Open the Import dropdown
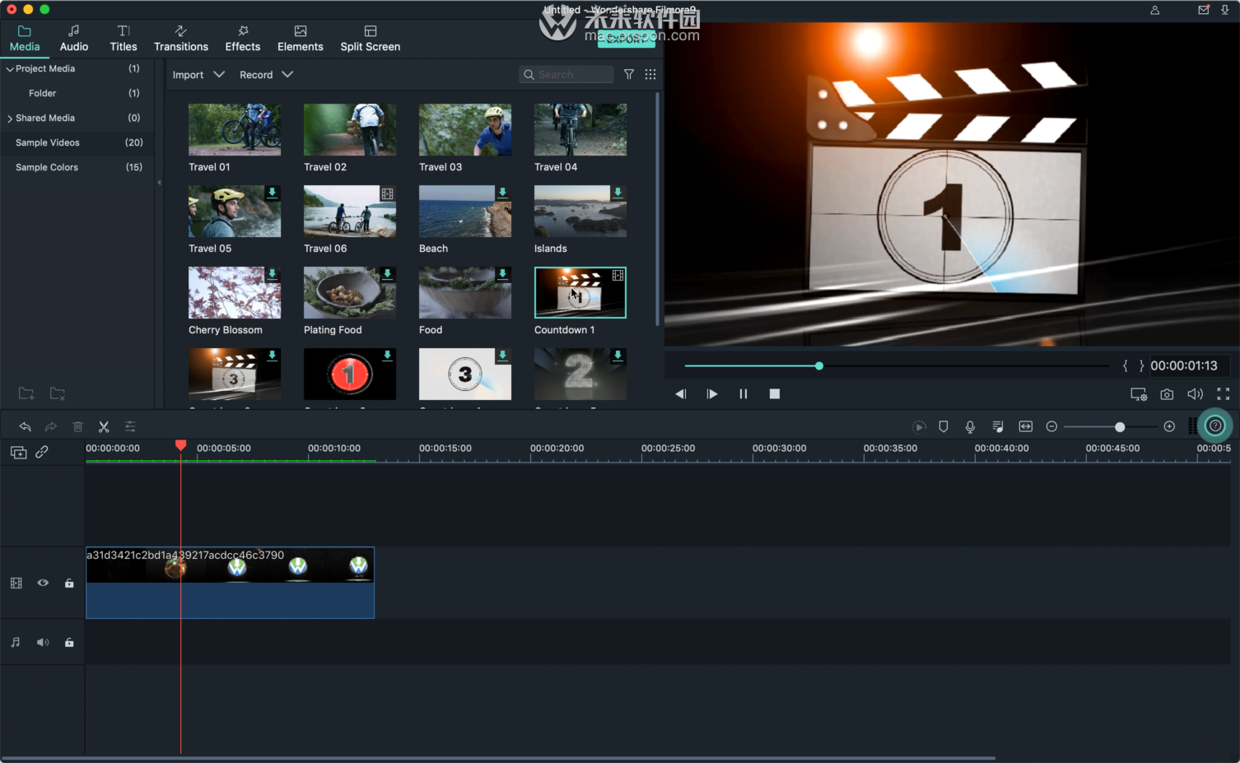1240x763 pixels. (x=198, y=75)
